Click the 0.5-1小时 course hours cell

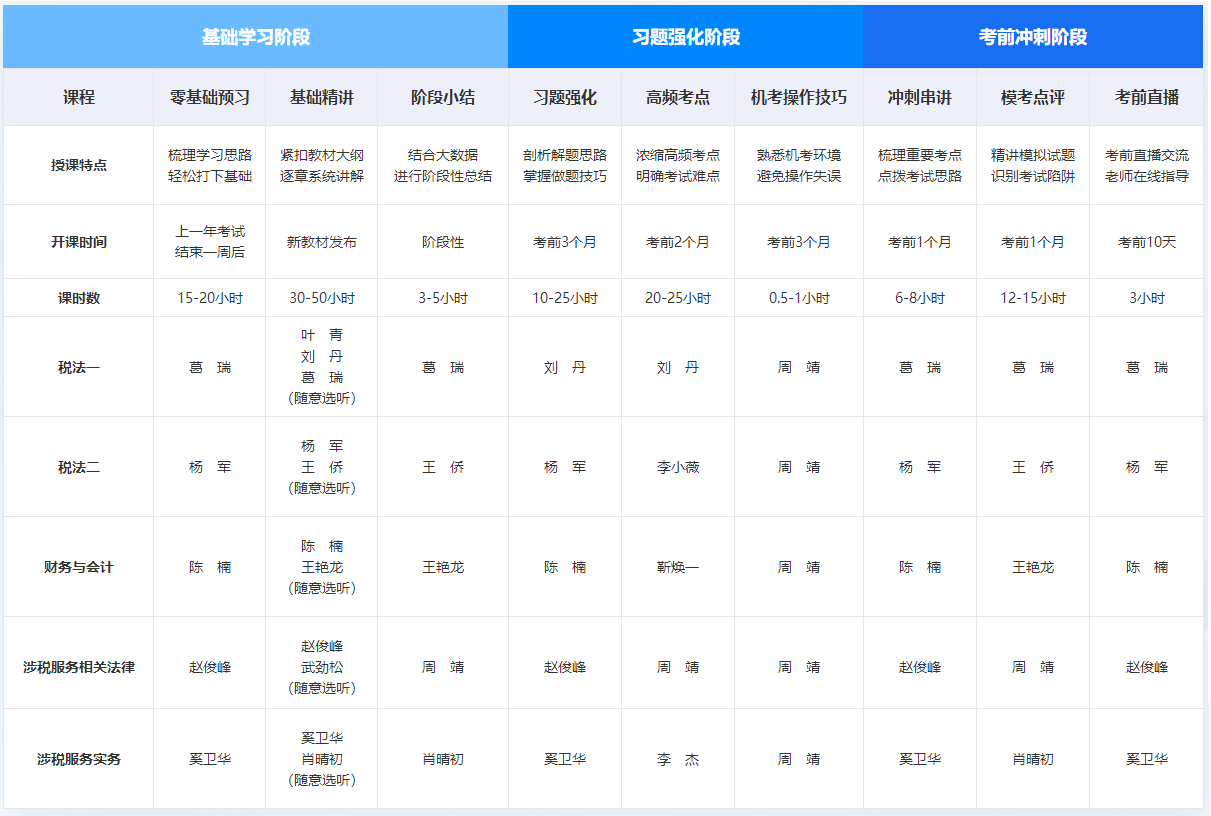pyautogui.click(x=799, y=298)
